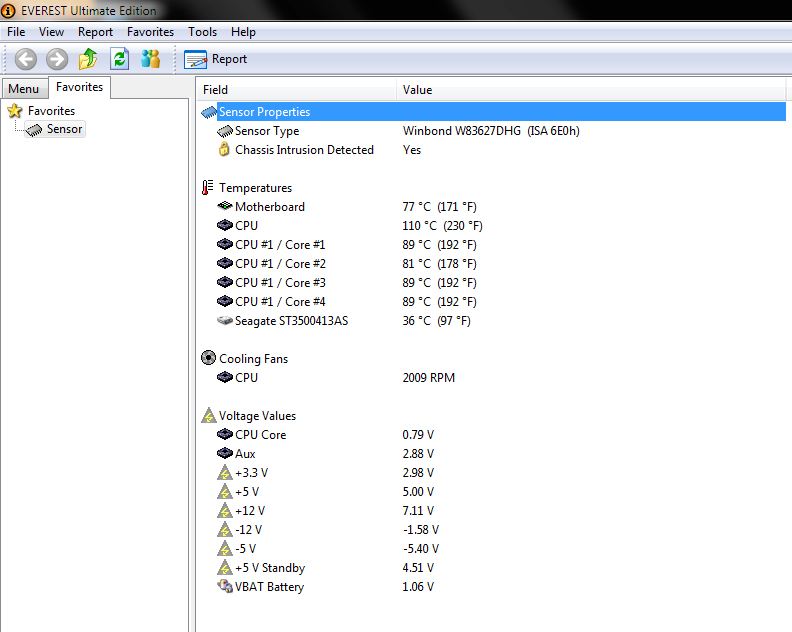Select the Sensor item in Favorites tree
Image resolution: width=792 pixels, height=632 pixels.
(x=64, y=129)
